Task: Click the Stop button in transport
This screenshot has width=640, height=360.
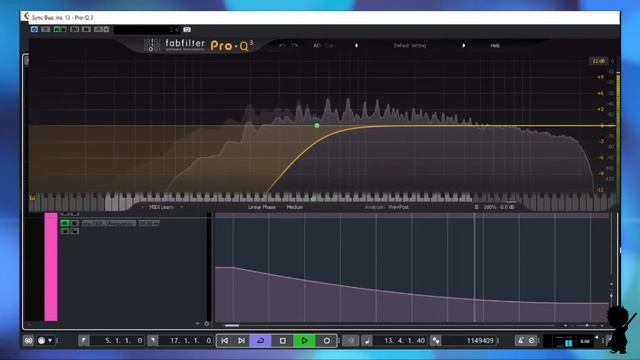Action: coord(282,340)
